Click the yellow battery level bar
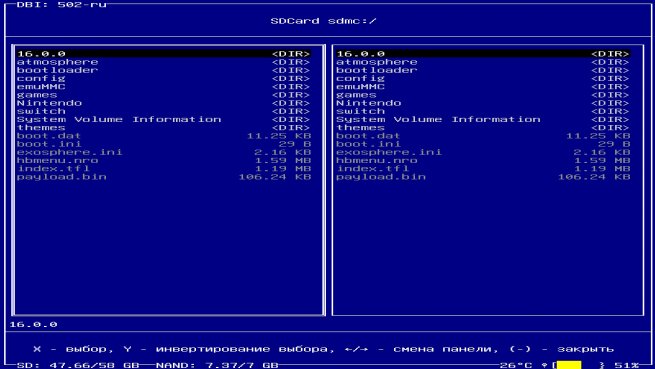 pos(569,365)
